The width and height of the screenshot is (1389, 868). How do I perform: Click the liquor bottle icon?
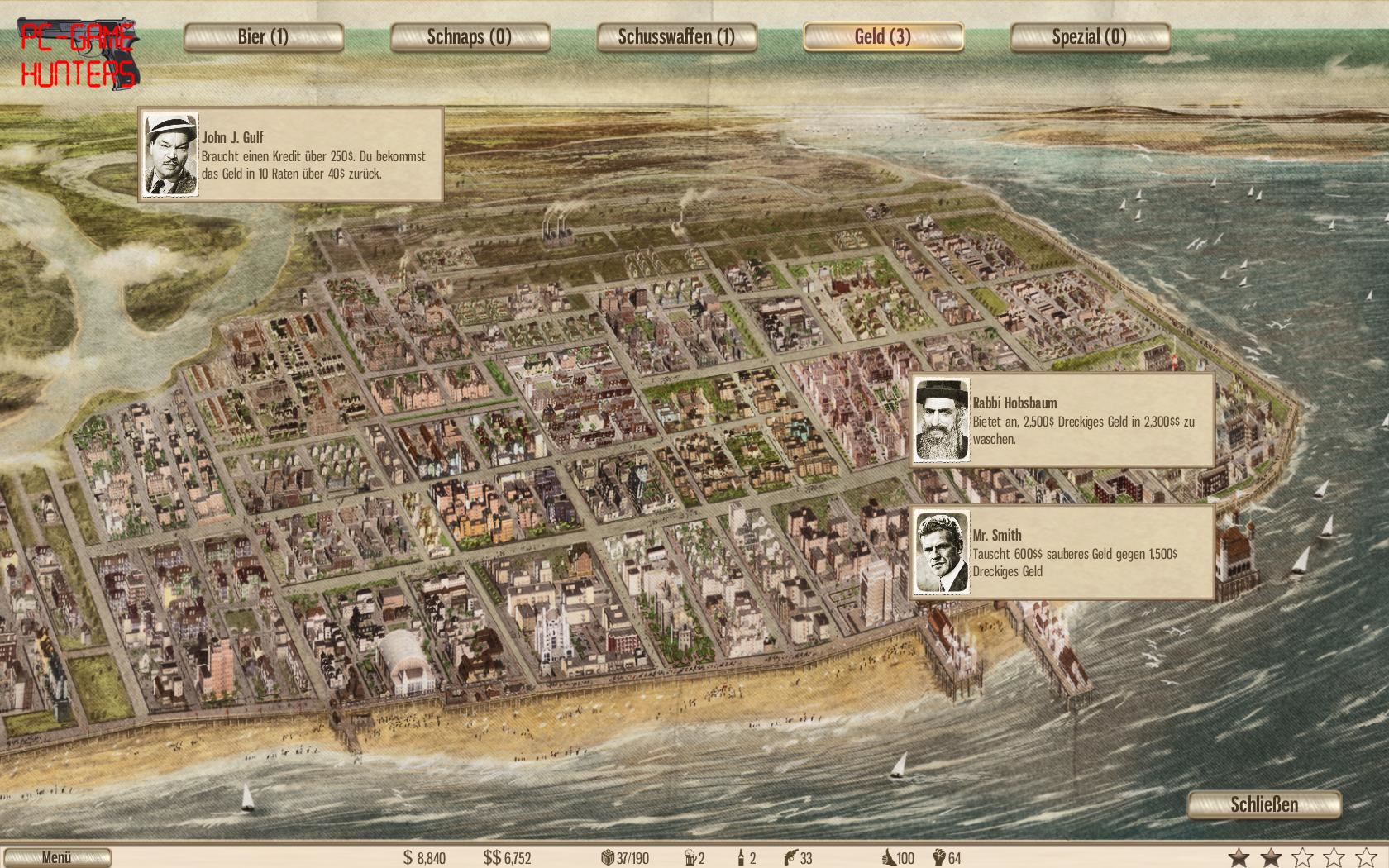click(x=741, y=858)
